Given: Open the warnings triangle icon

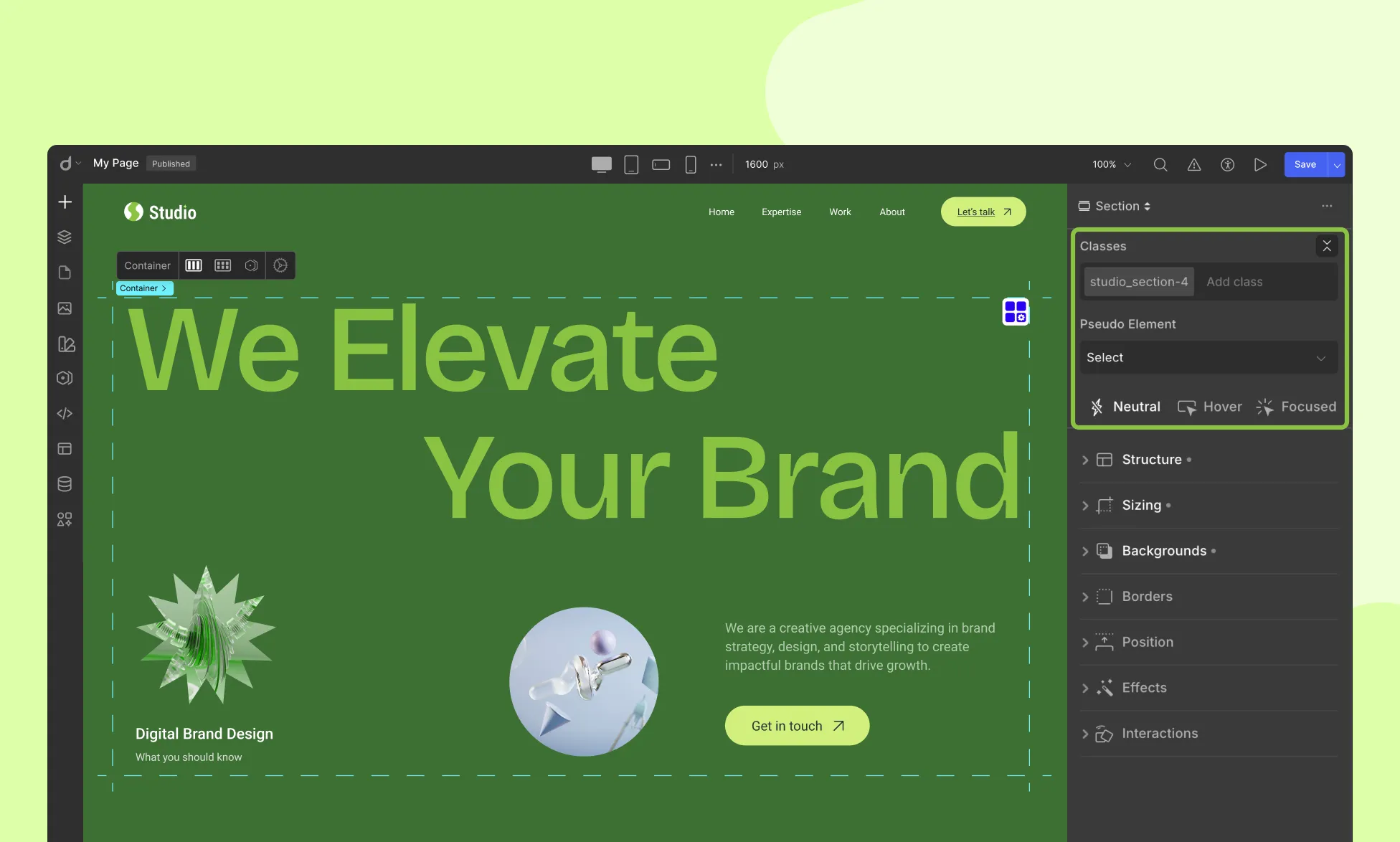Looking at the screenshot, I should click(x=1193, y=164).
